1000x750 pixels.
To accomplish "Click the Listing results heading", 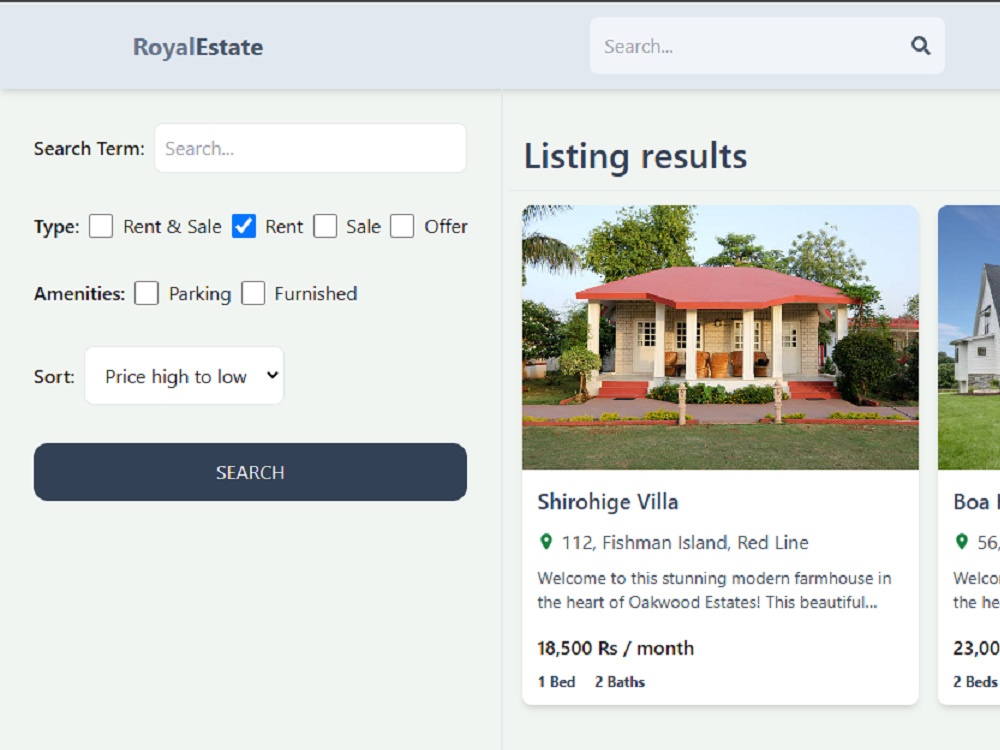I will pos(635,156).
